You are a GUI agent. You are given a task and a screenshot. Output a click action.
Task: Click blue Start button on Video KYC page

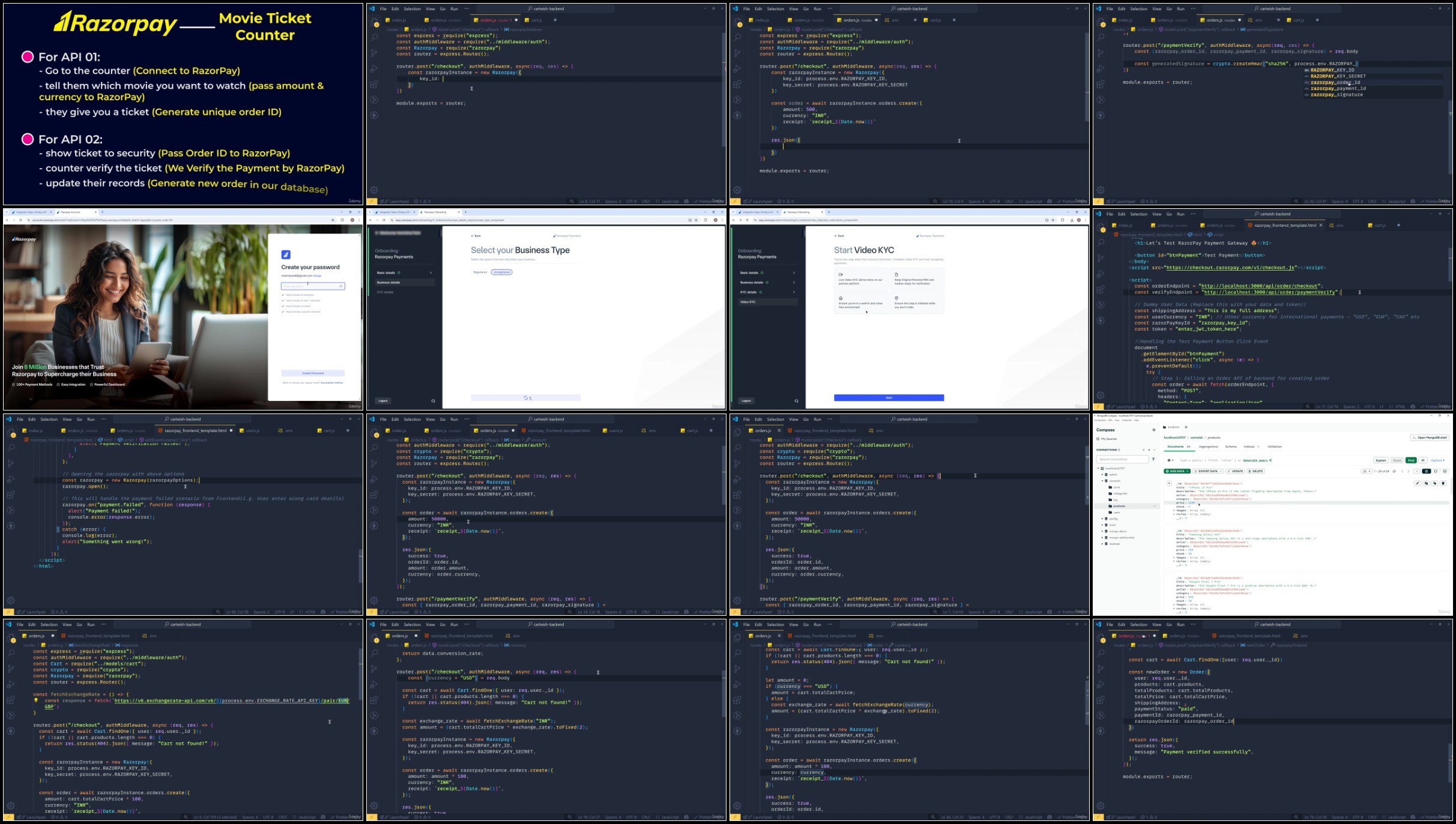click(889, 398)
